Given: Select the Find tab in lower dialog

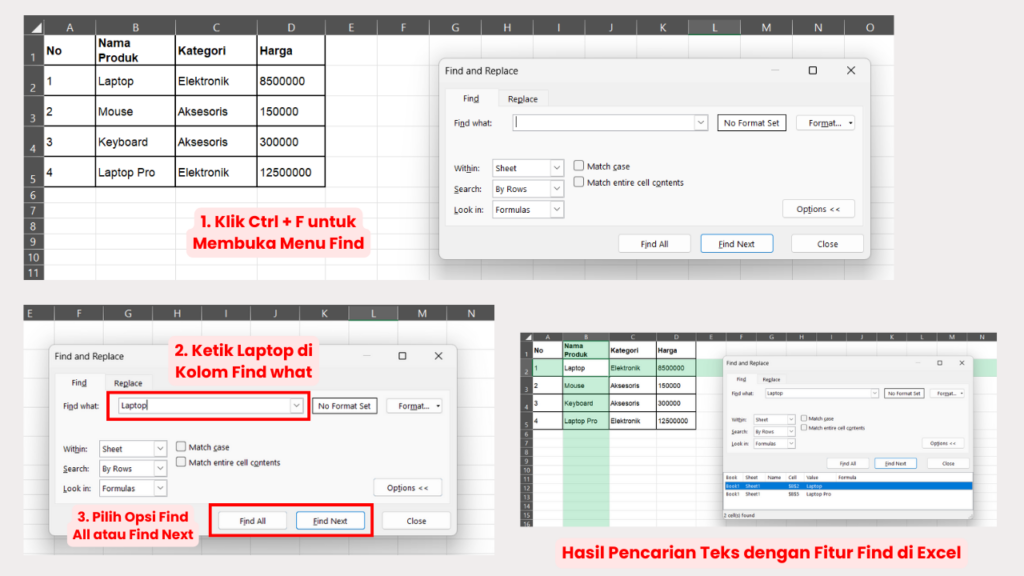Looking at the screenshot, I should point(79,382).
